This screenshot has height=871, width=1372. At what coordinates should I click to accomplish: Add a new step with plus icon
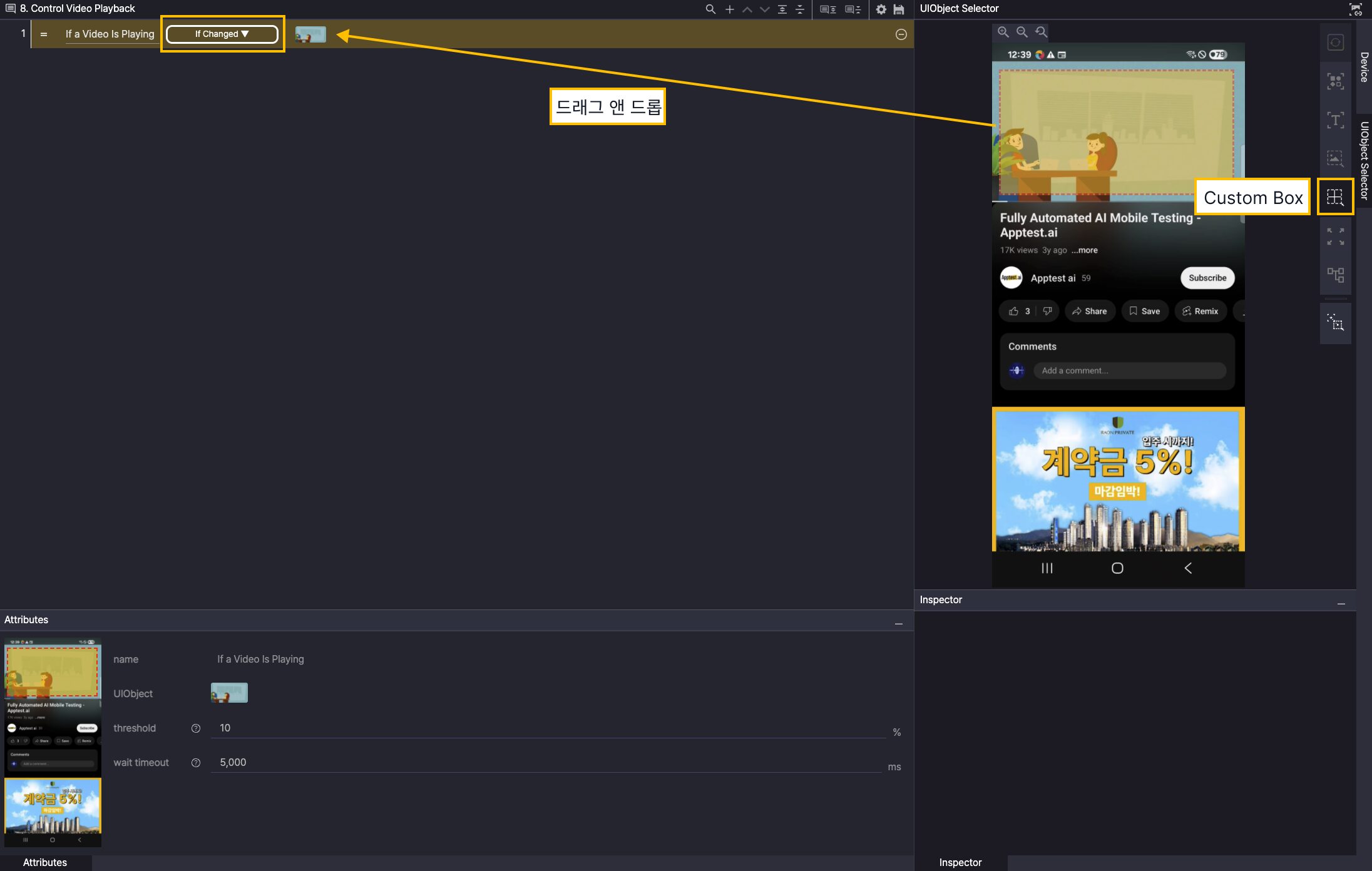[x=729, y=9]
